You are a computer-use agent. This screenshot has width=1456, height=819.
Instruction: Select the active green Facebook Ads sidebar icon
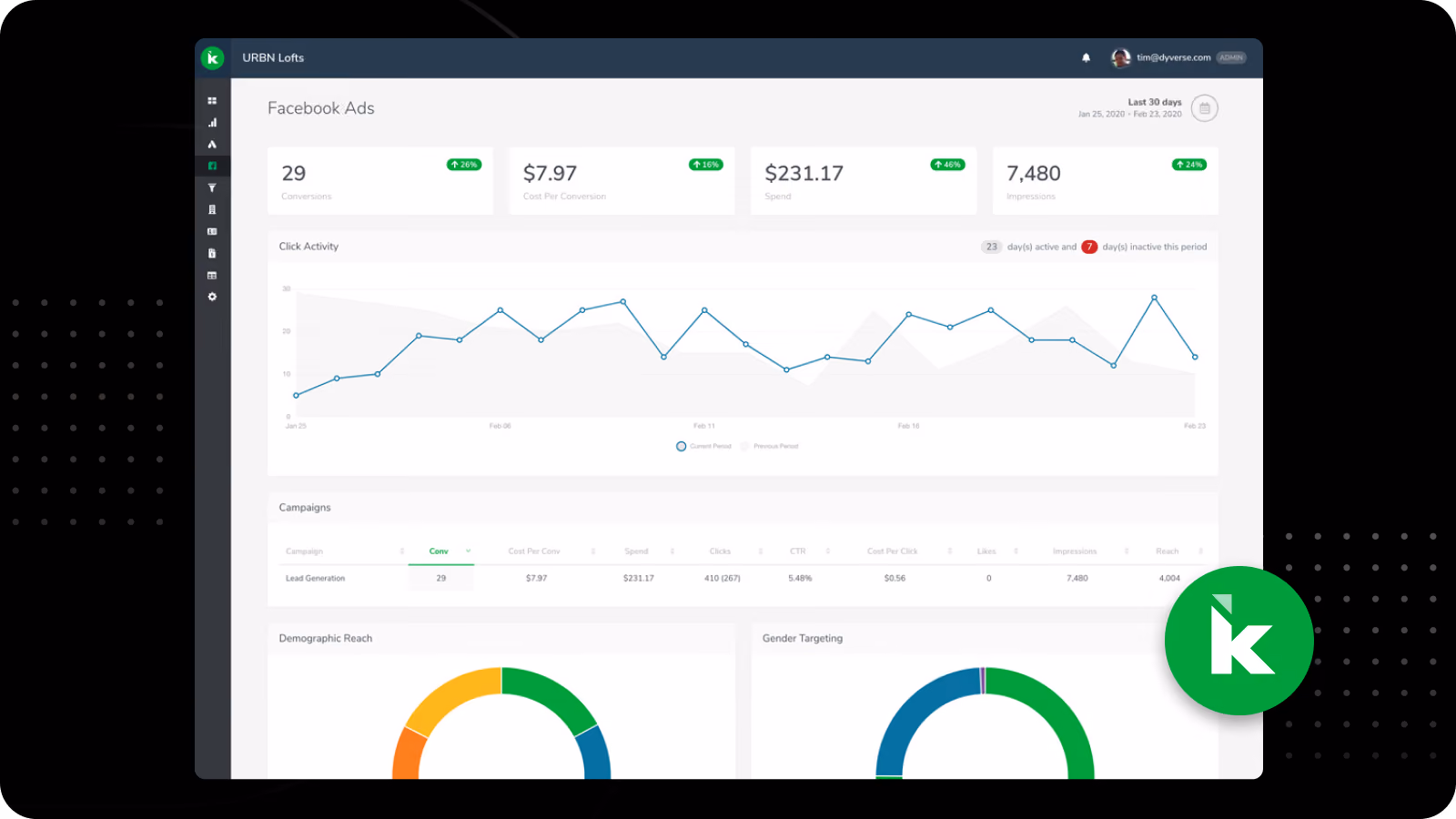[x=212, y=166]
